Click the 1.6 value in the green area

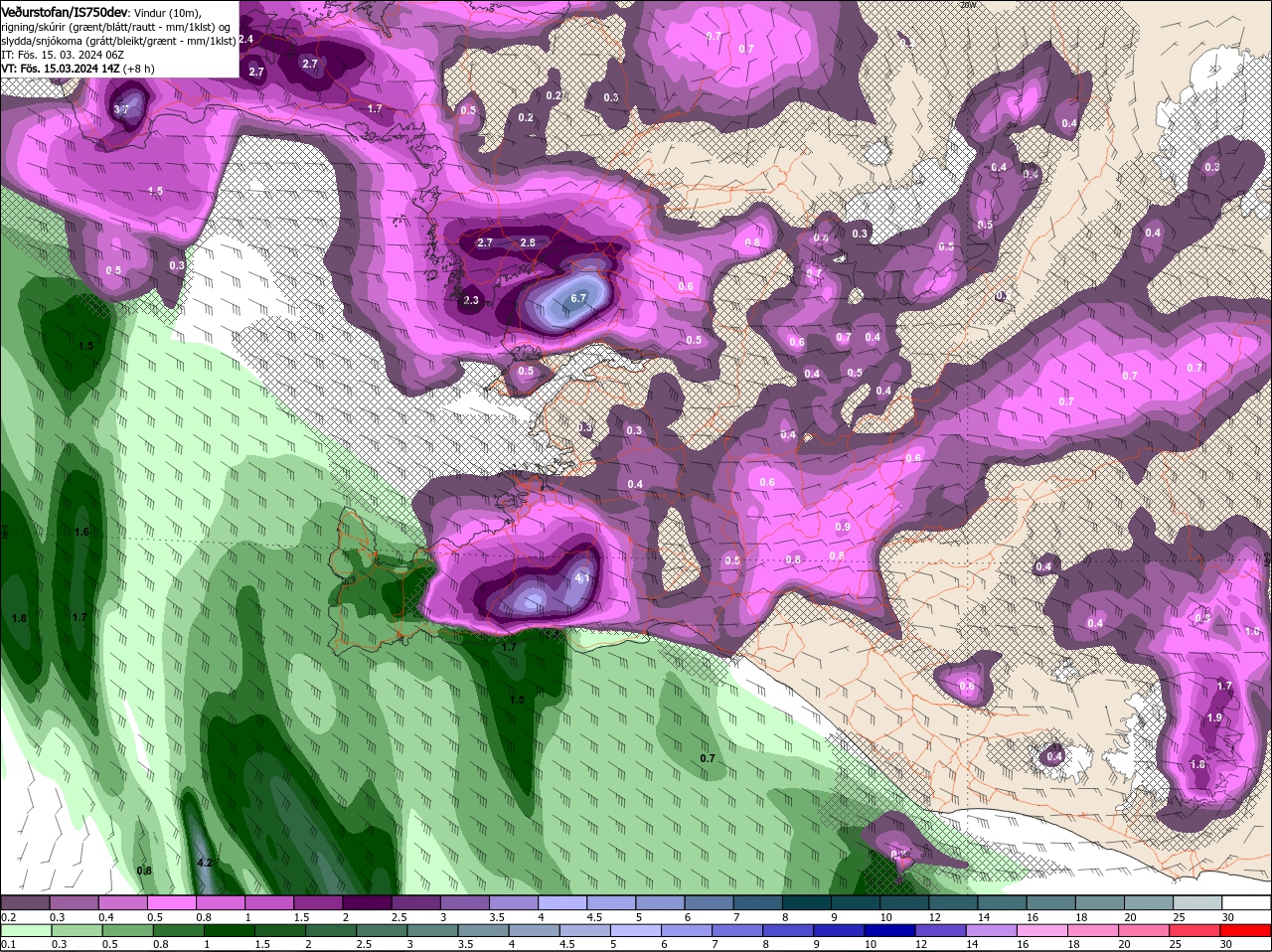pos(81,532)
